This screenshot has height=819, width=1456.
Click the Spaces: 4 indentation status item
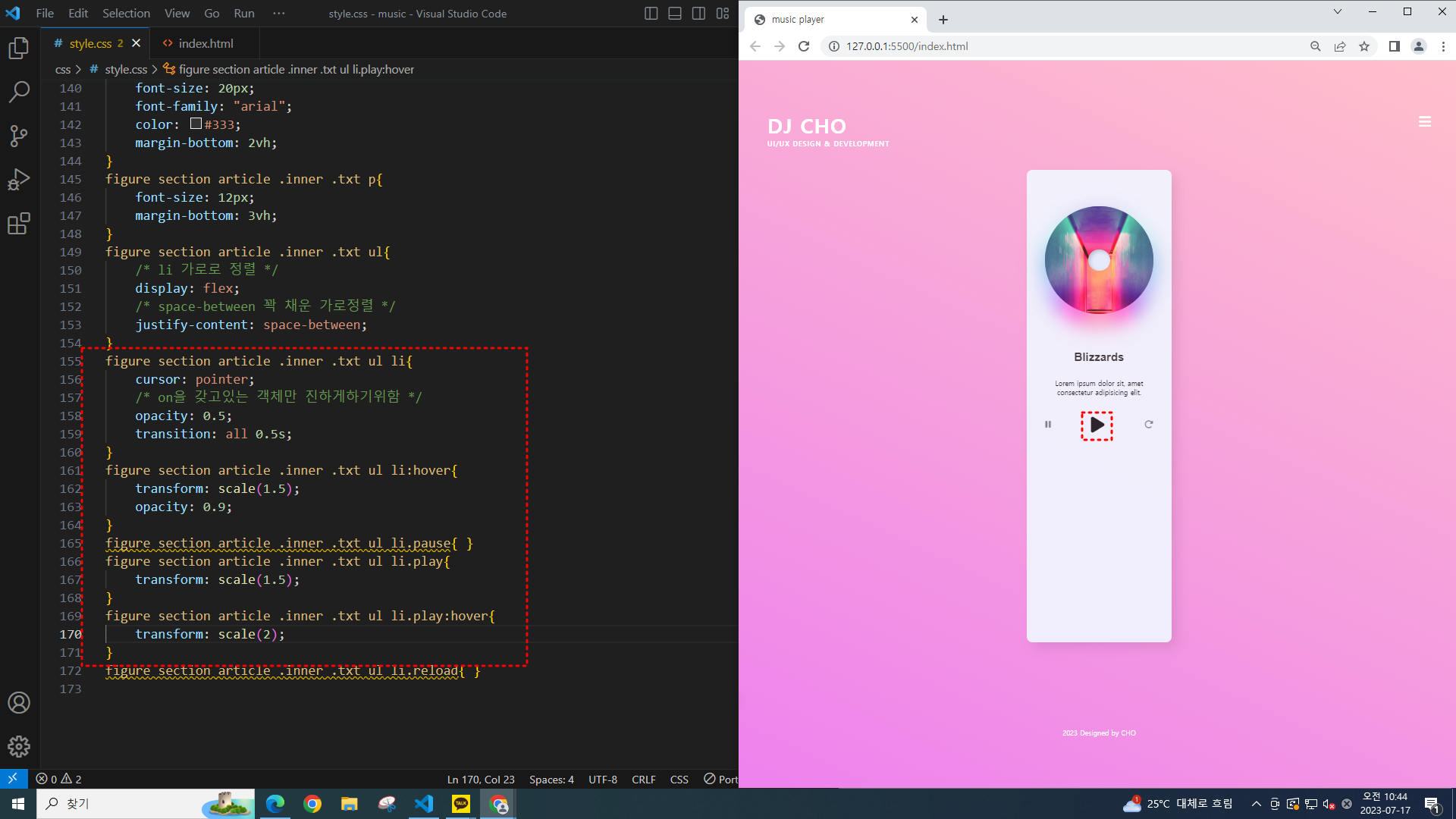pyautogui.click(x=551, y=780)
